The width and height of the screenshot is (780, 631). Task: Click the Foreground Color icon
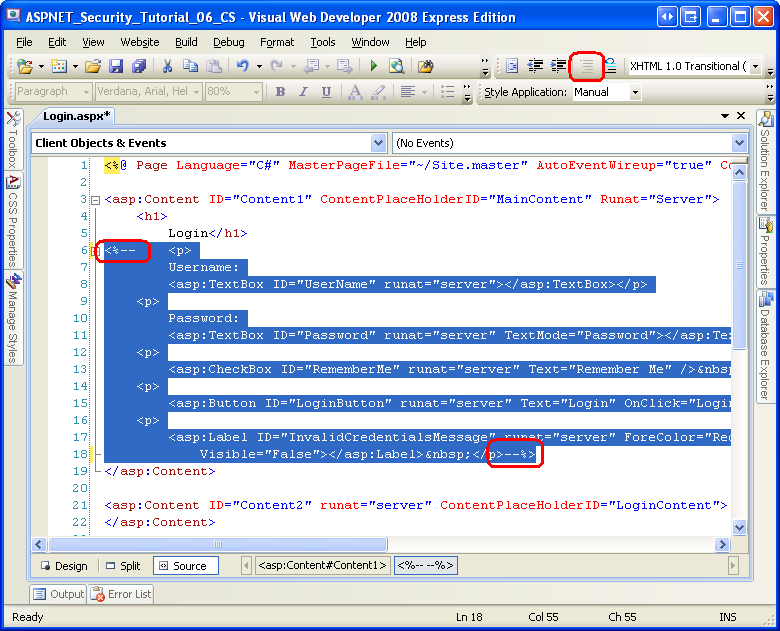pyautogui.click(x=355, y=92)
